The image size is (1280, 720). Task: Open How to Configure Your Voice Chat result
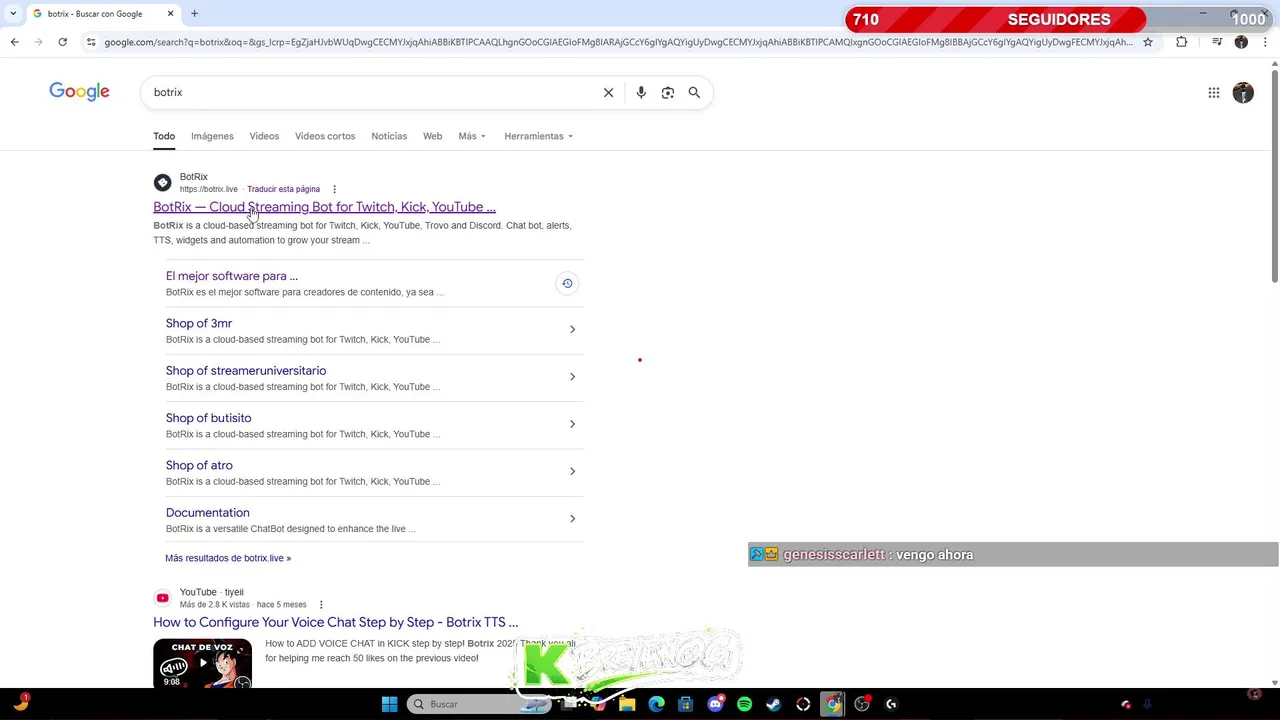[335, 622]
